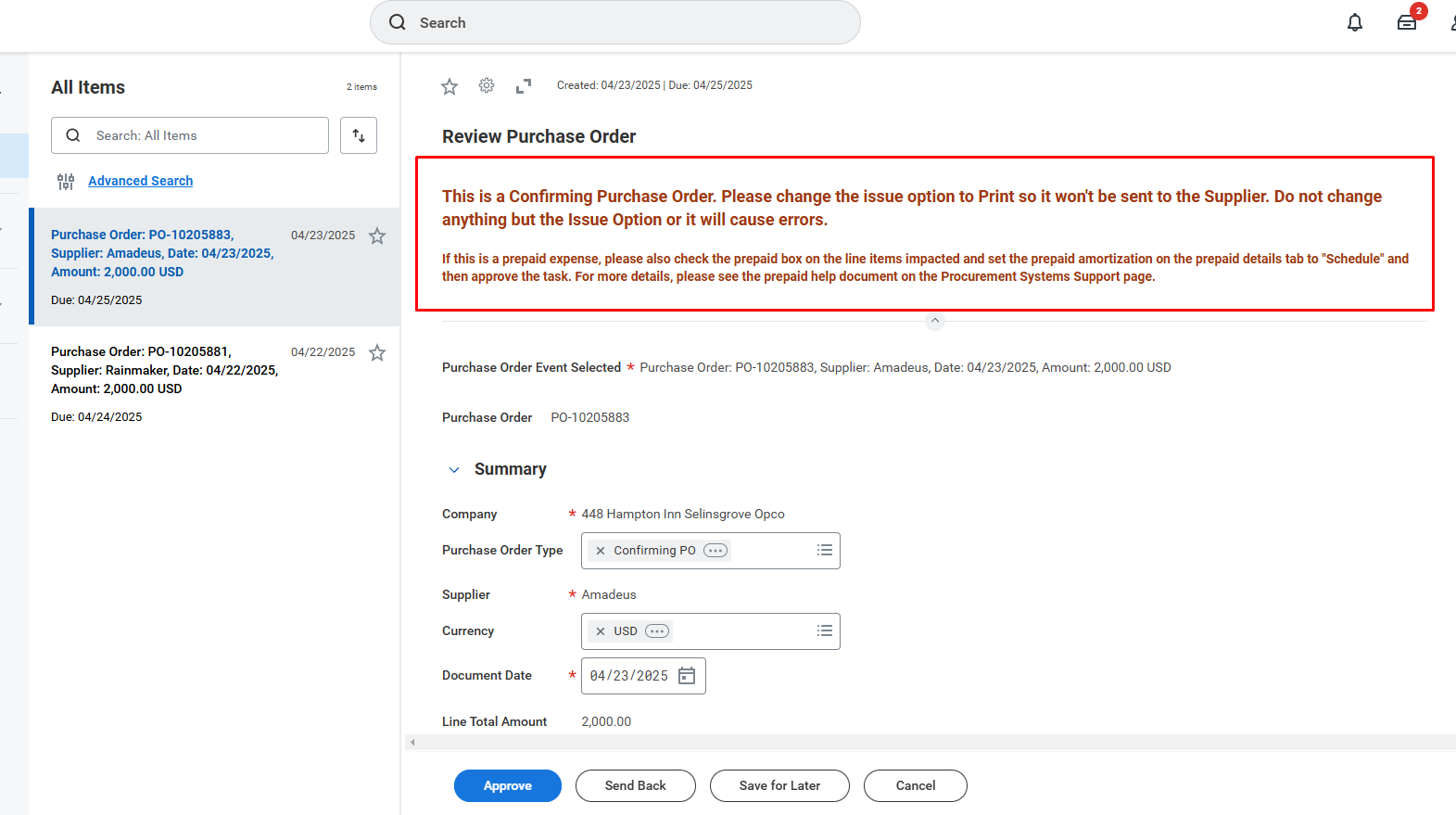Image resolution: width=1456 pixels, height=815 pixels.
Task: Click the settings gear icon for the task
Action: [487, 85]
